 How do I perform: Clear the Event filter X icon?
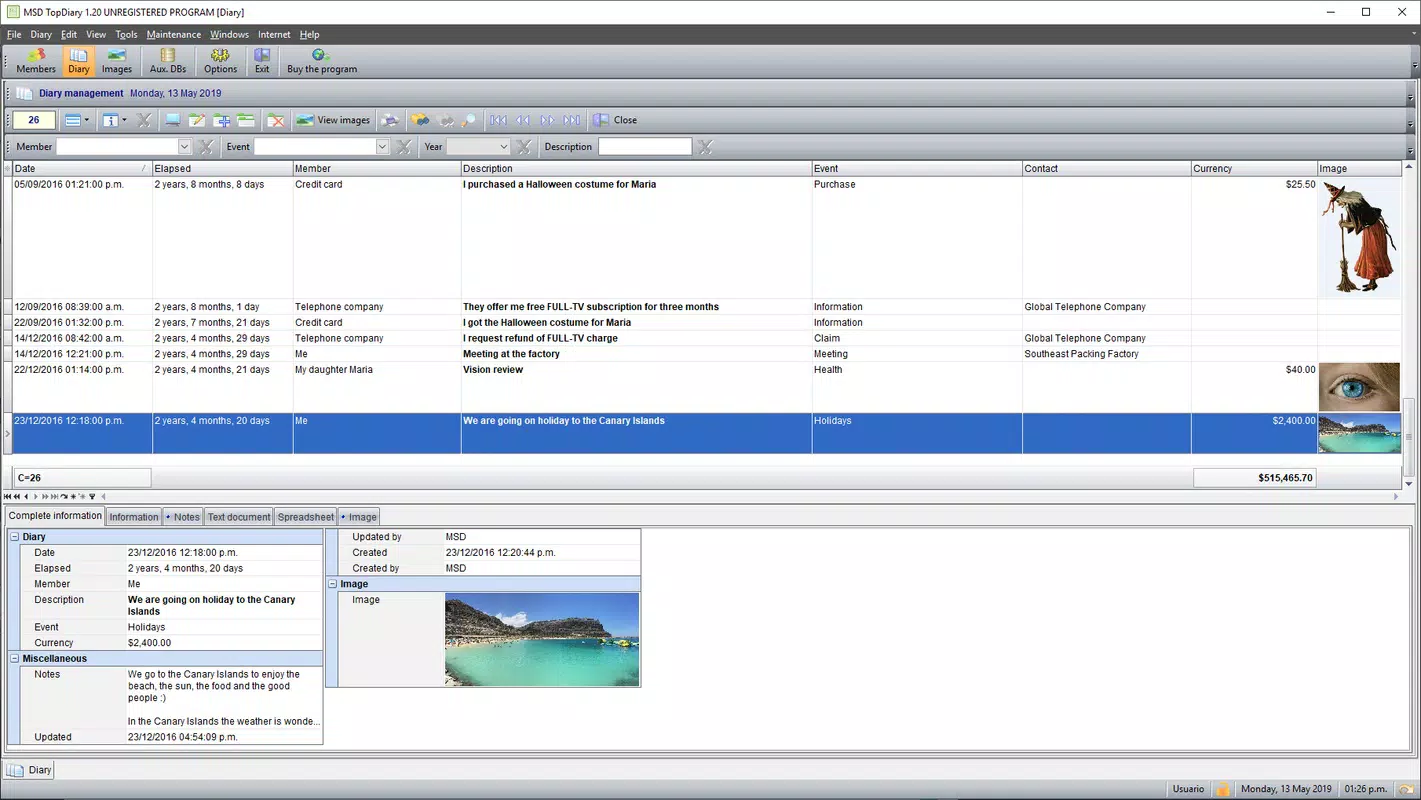click(404, 147)
